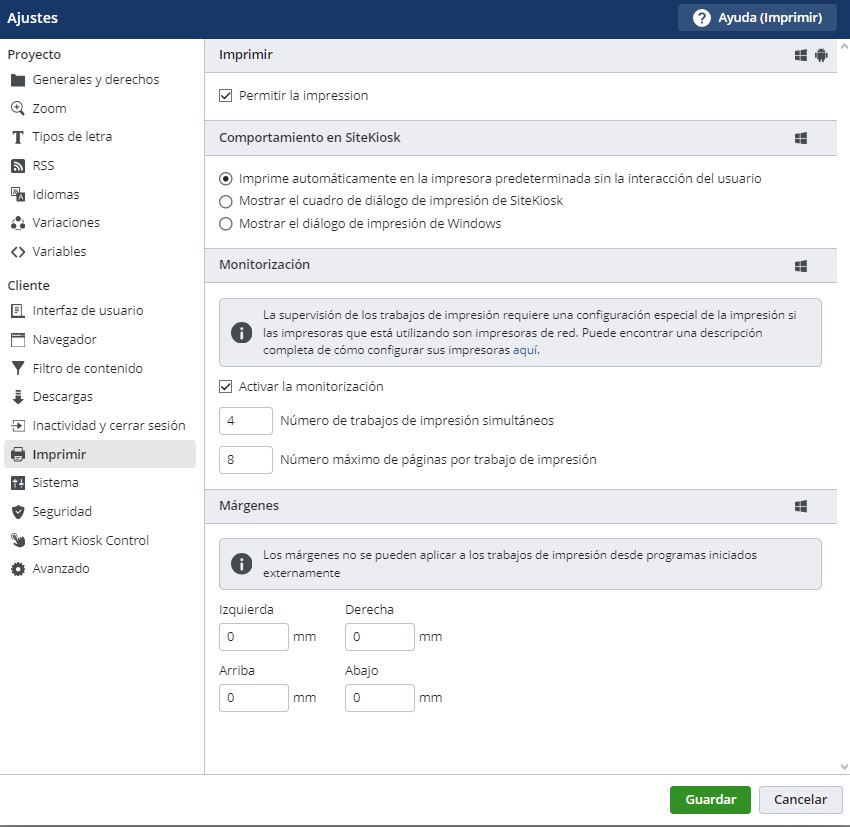Click the Smart Kiosk Control hand icon
This screenshot has height=827, width=850.
click(17, 541)
